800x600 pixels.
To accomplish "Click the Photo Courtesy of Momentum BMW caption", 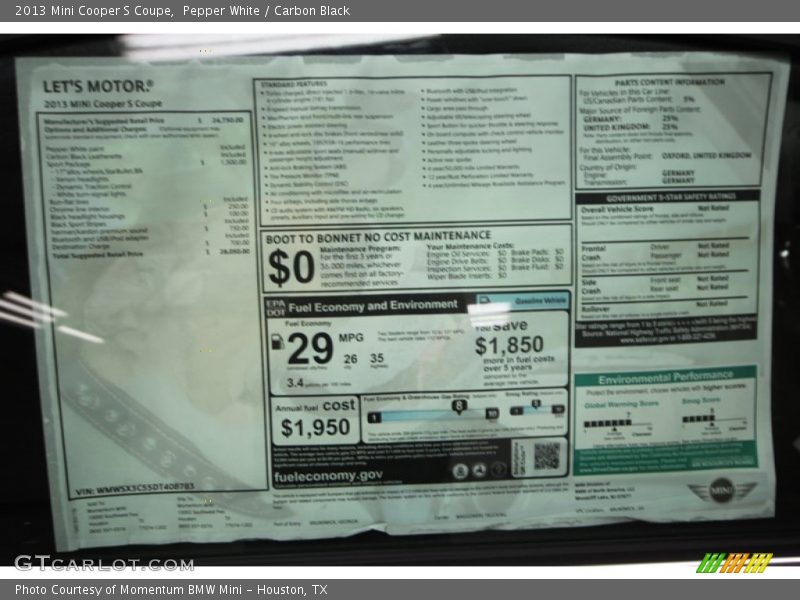I will pos(171,590).
